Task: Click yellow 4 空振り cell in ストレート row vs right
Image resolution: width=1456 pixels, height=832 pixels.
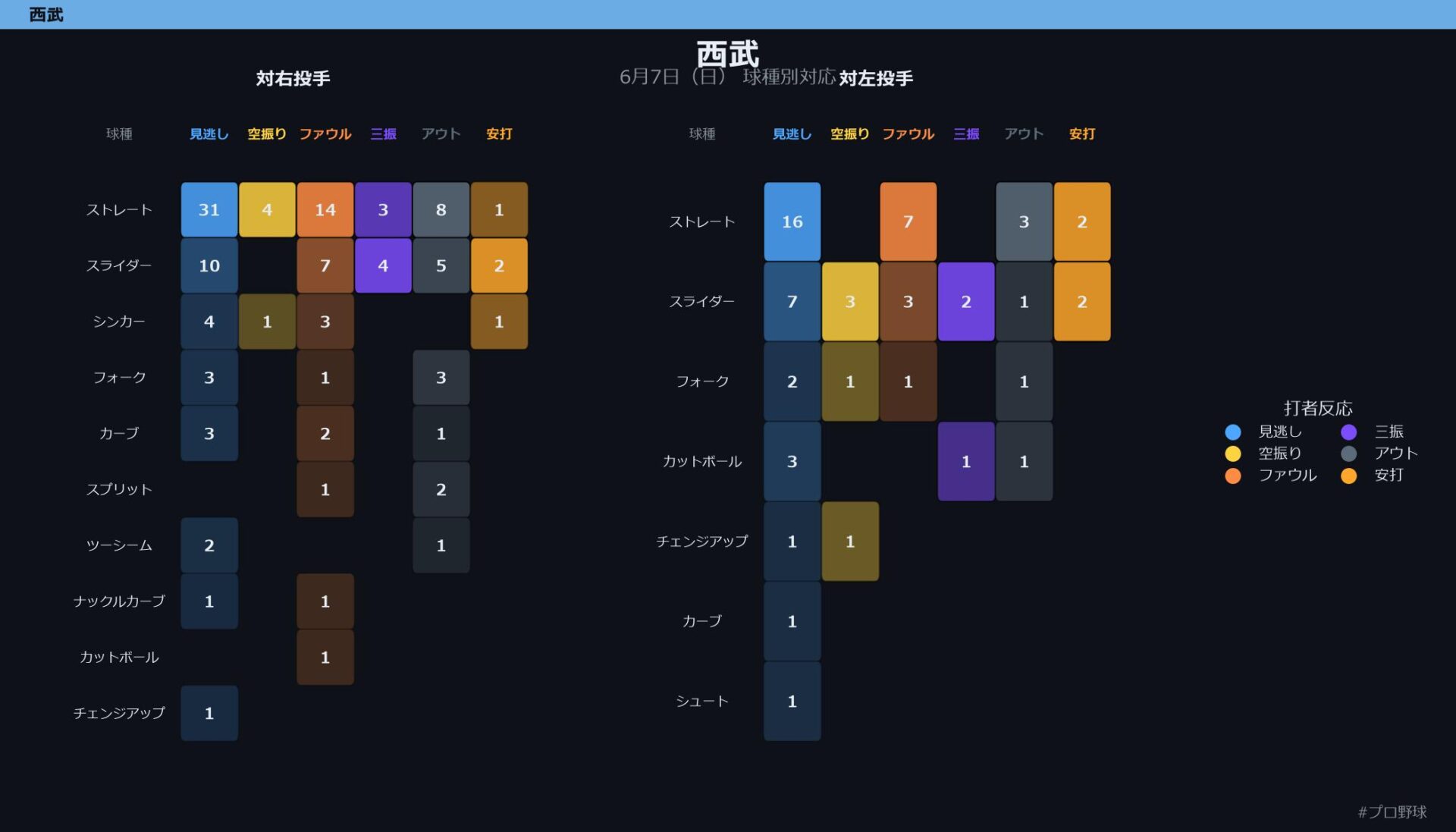Action: (x=267, y=209)
